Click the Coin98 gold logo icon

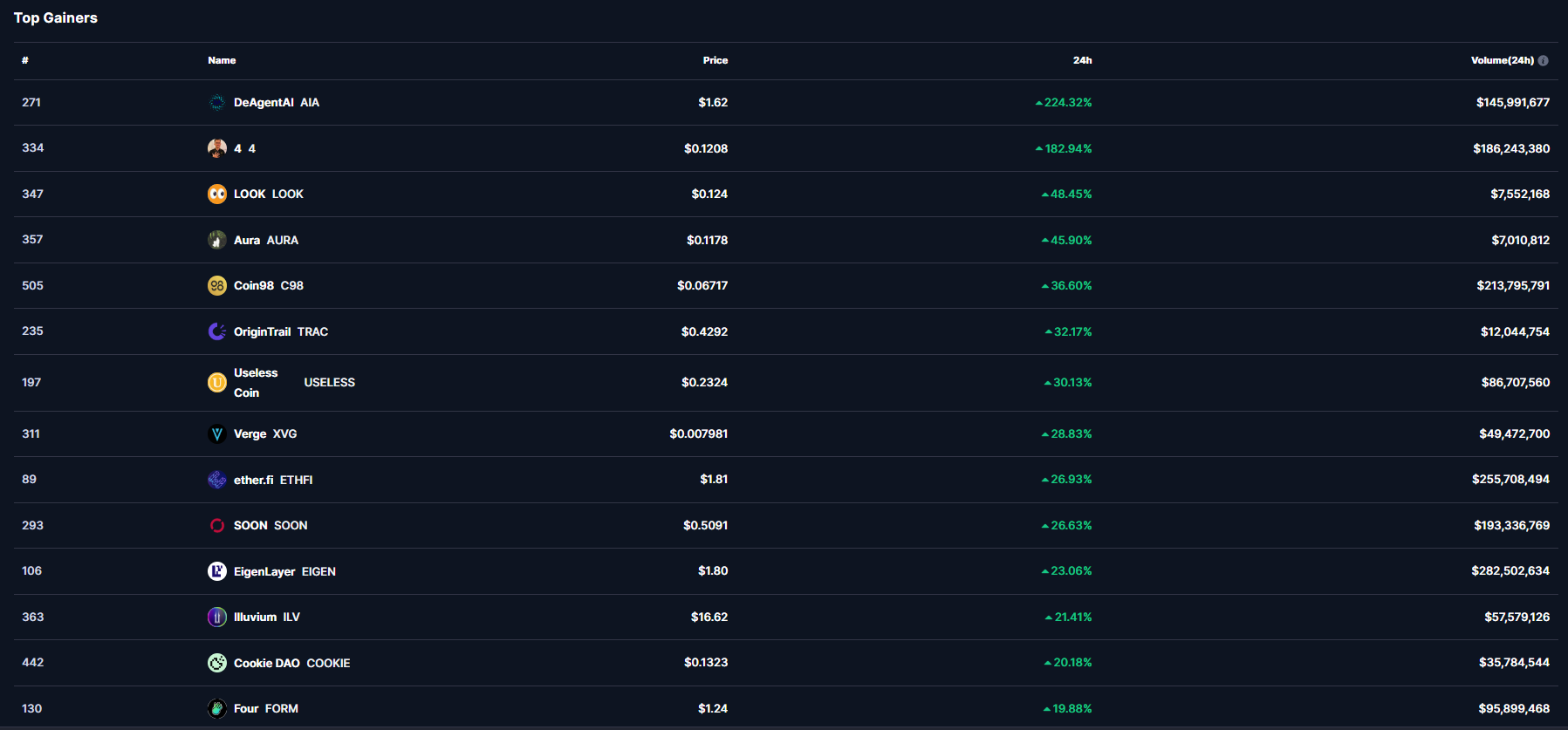point(216,286)
